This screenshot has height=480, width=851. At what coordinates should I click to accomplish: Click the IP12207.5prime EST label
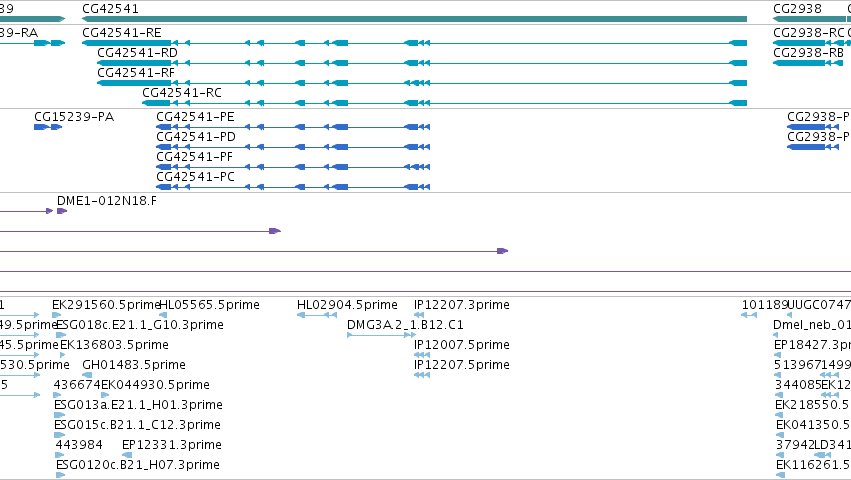462,365
